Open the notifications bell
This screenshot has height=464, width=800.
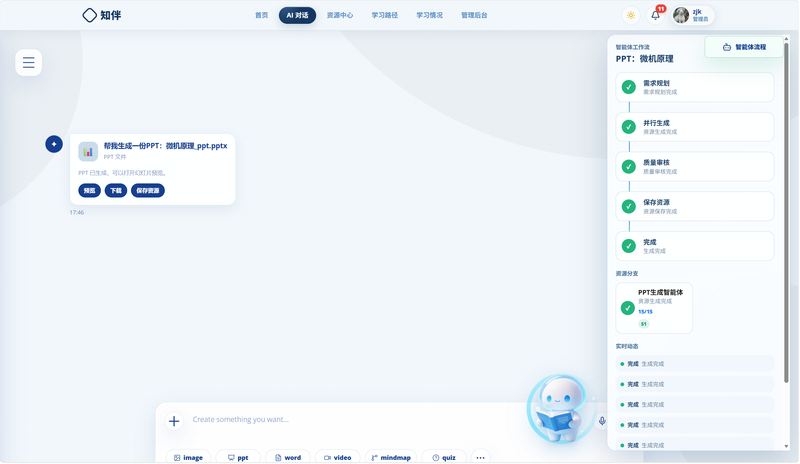coord(656,15)
